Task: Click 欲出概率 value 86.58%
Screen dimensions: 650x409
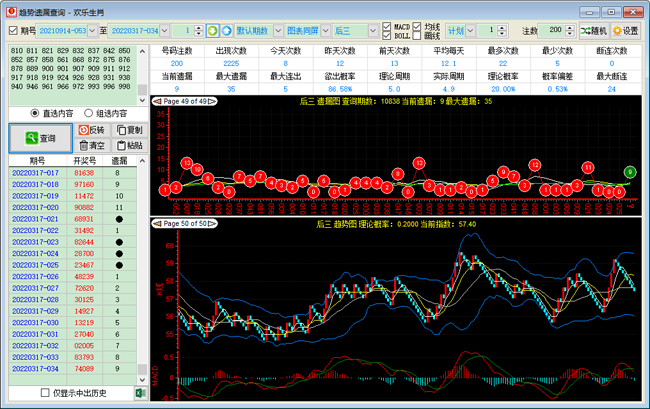Action: (x=340, y=89)
